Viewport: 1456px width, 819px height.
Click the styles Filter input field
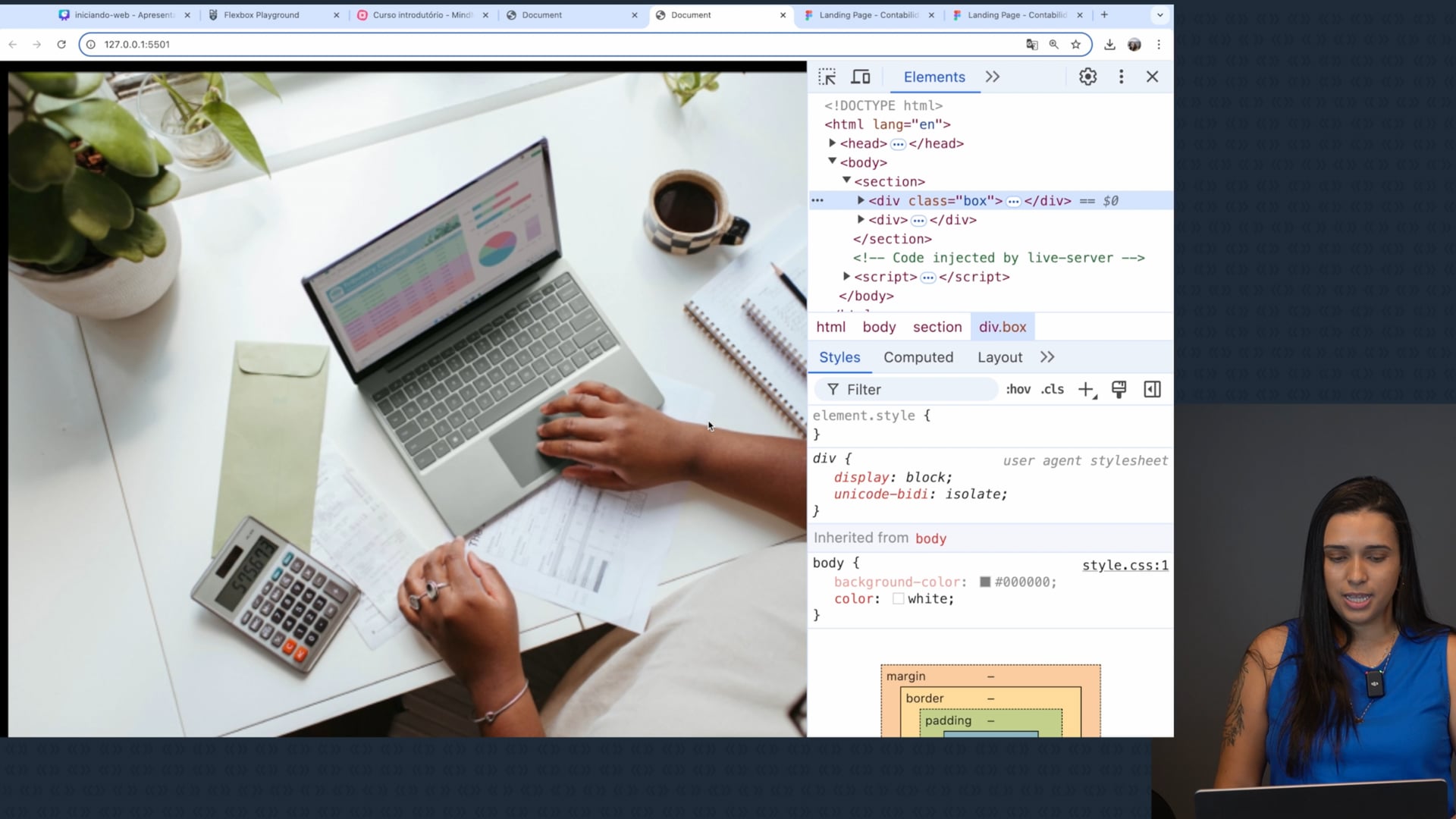(x=918, y=390)
